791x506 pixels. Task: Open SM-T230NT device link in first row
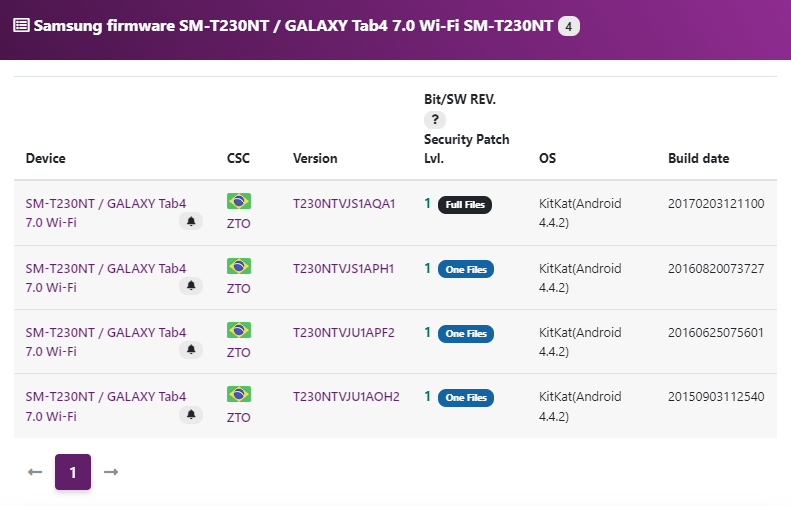click(x=106, y=213)
